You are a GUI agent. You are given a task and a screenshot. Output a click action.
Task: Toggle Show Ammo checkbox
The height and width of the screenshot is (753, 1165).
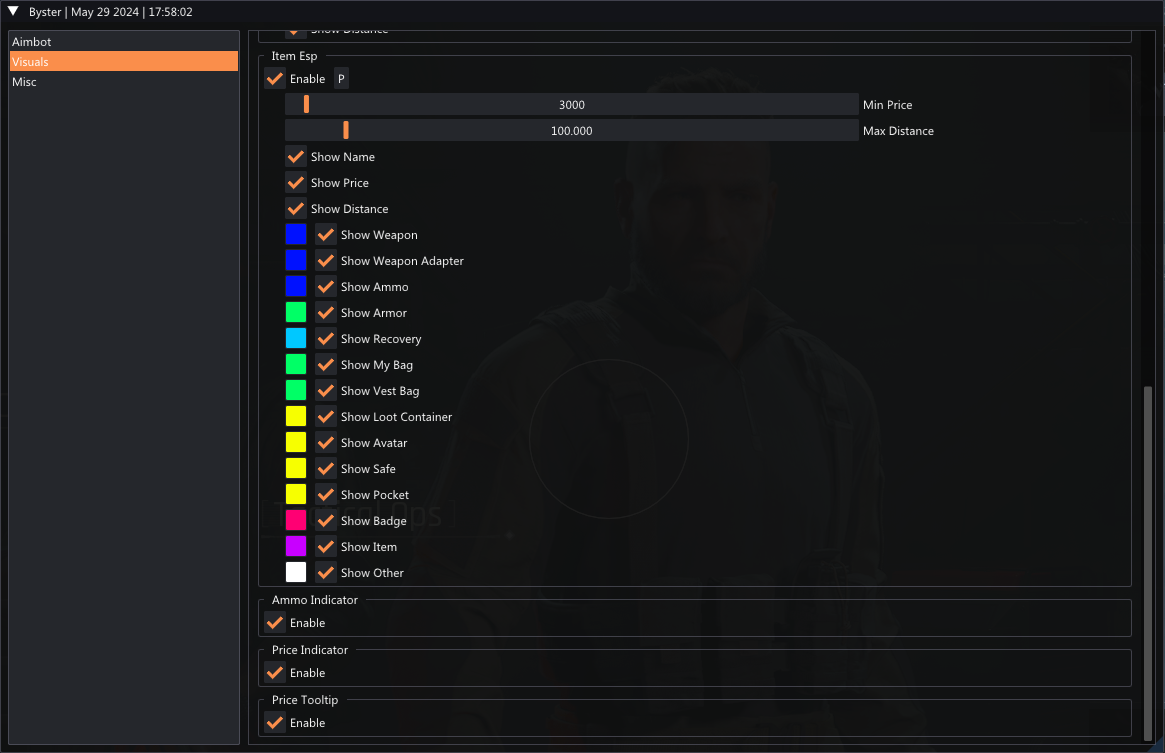[x=325, y=287]
